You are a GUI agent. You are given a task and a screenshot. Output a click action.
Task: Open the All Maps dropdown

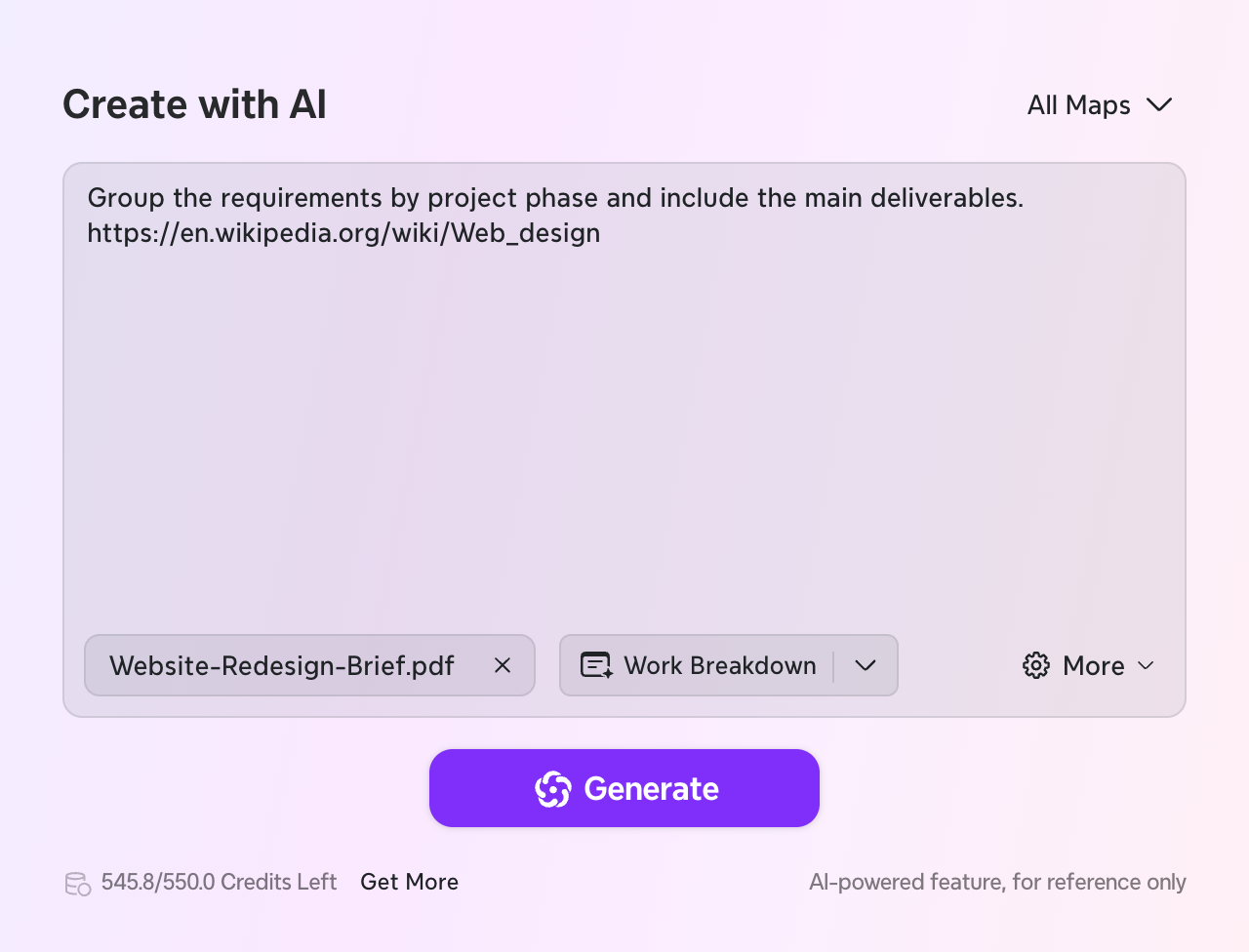click(x=1100, y=104)
